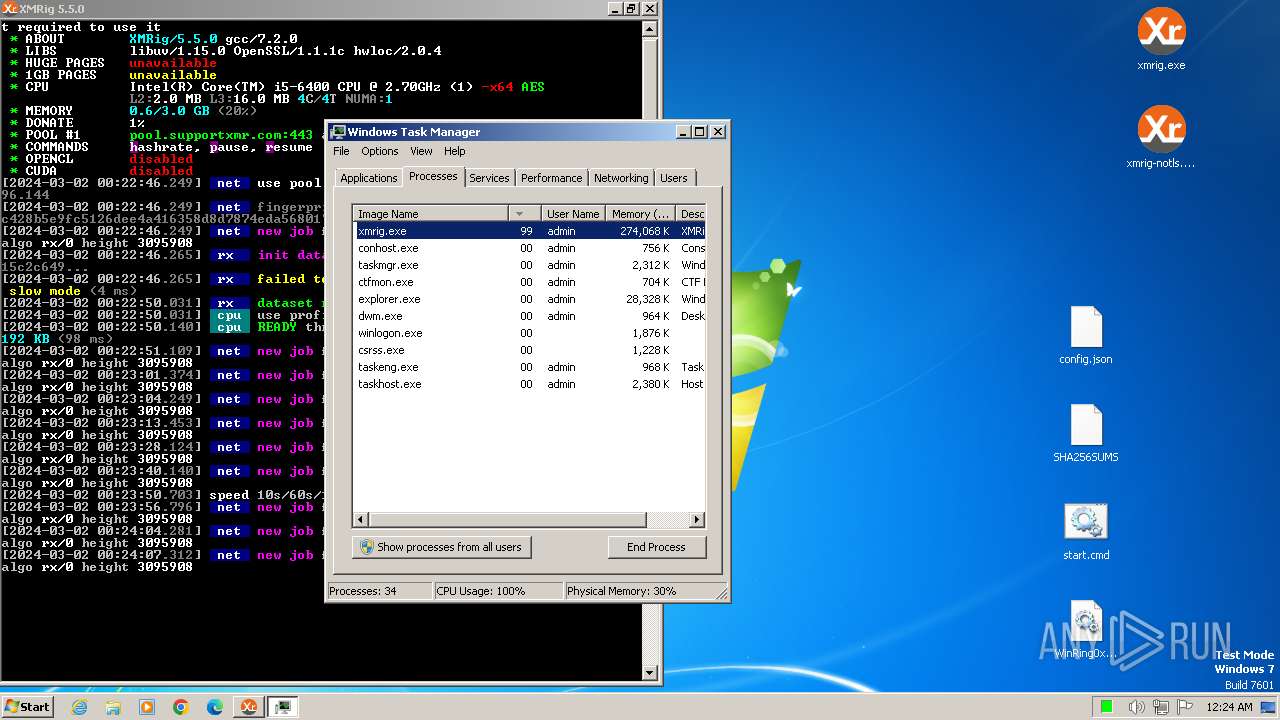
Task: Select the config.json desktop file
Action: (1086, 335)
